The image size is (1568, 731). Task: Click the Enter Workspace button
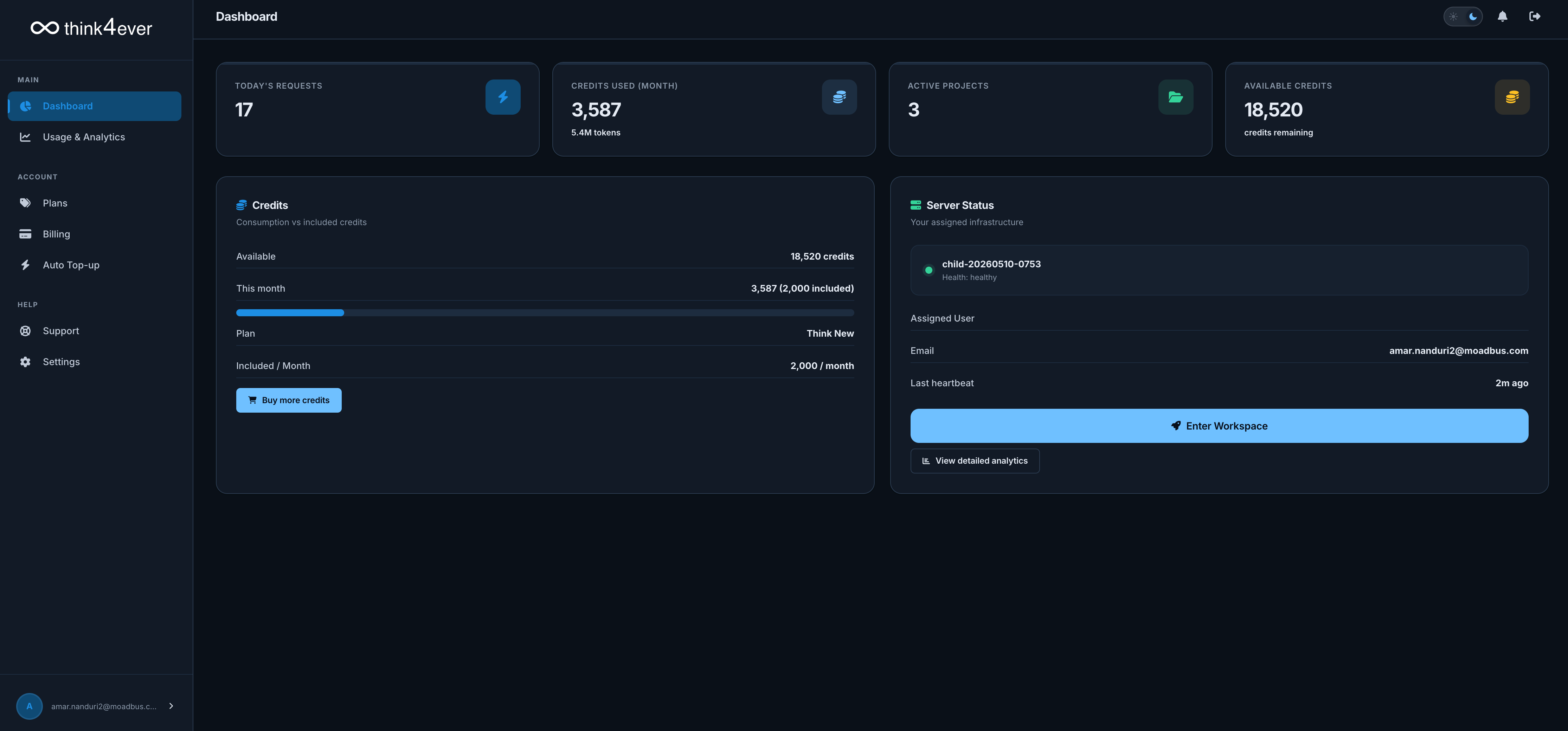(x=1219, y=426)
